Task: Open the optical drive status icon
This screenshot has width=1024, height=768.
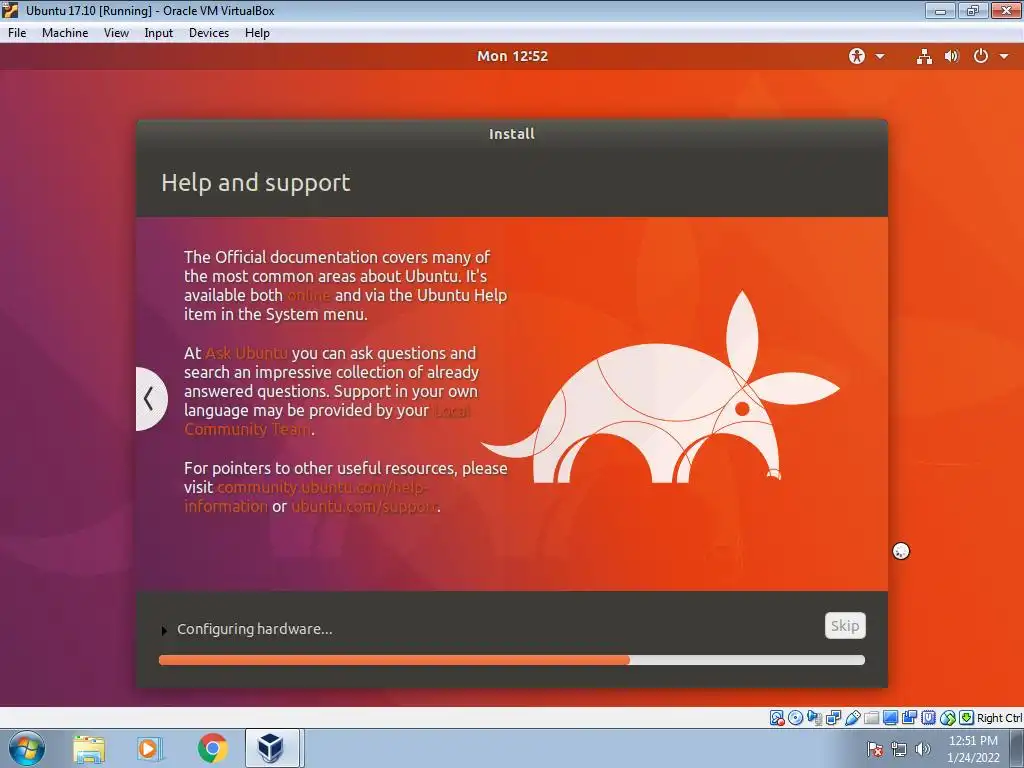Action: [x=795, y=718]
